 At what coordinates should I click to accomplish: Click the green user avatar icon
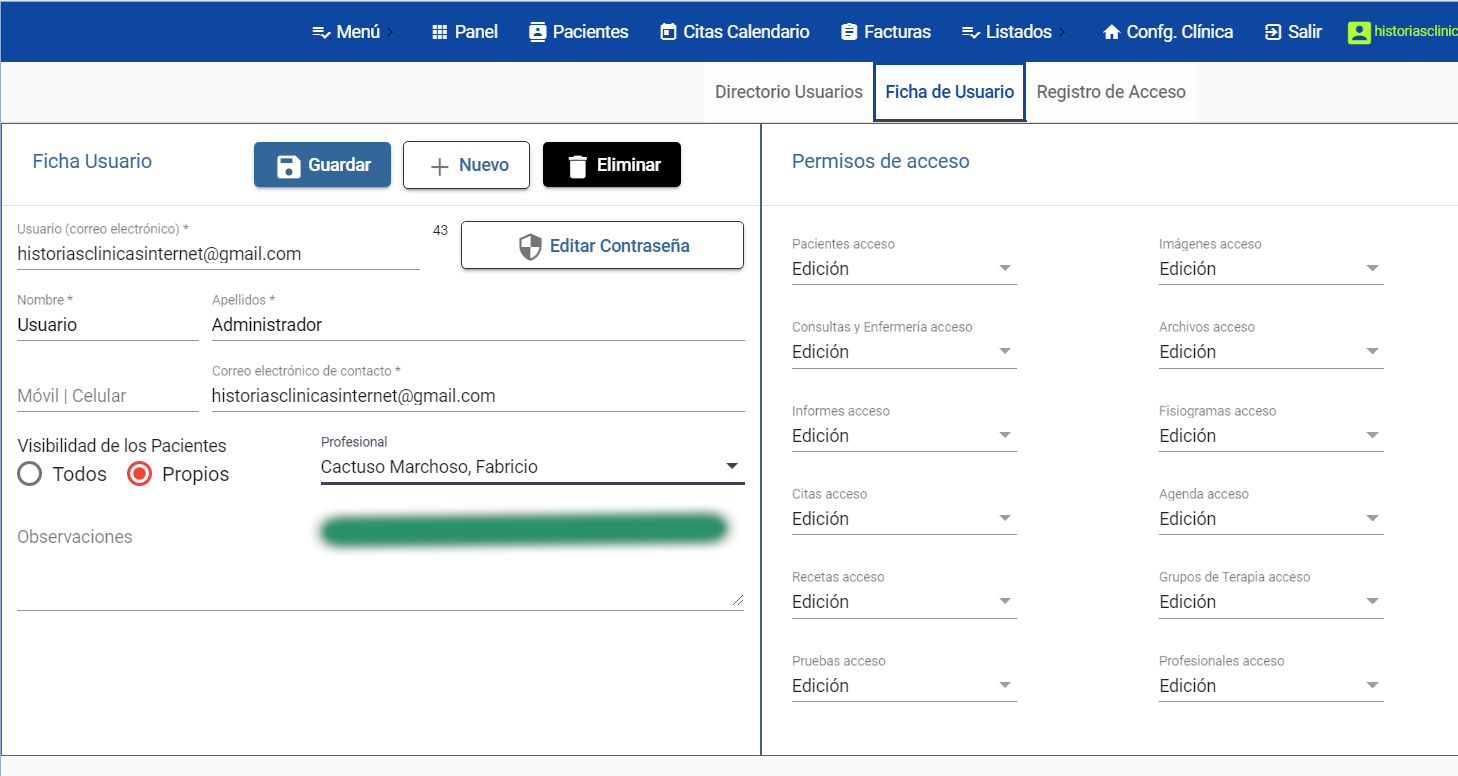click(x=1359, y=32)
